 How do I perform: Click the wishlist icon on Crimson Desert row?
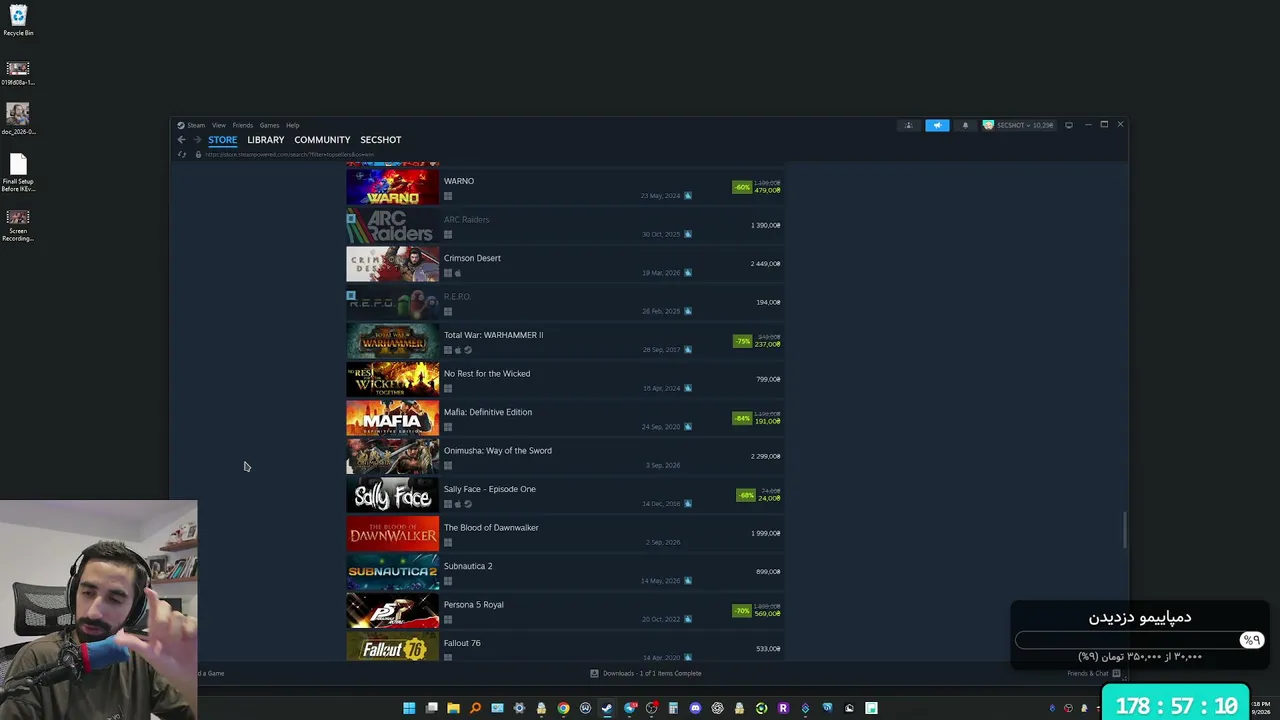pyautogui.click(x=688, y=273)
